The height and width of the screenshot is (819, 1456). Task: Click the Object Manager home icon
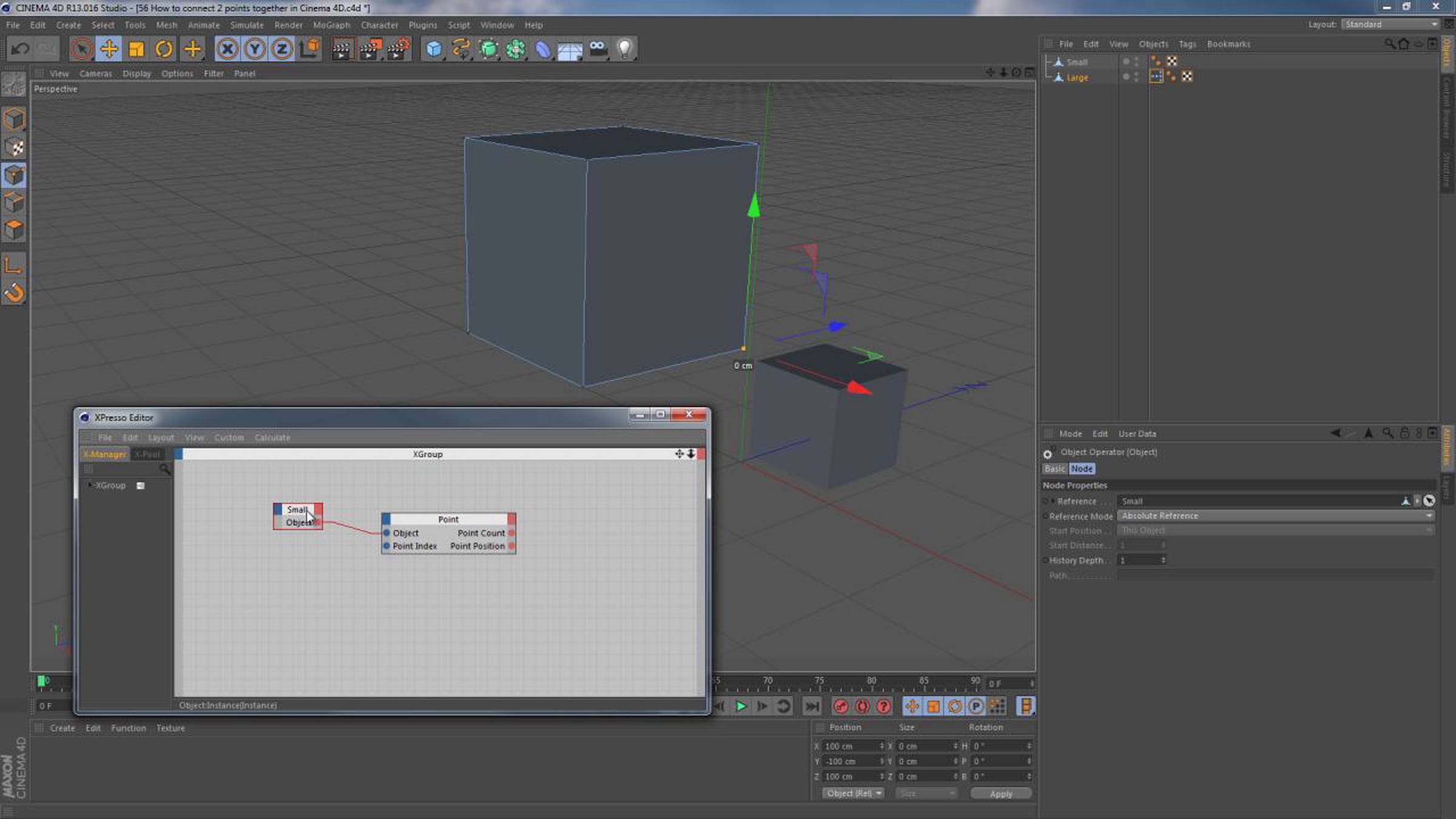(1404, 44)
